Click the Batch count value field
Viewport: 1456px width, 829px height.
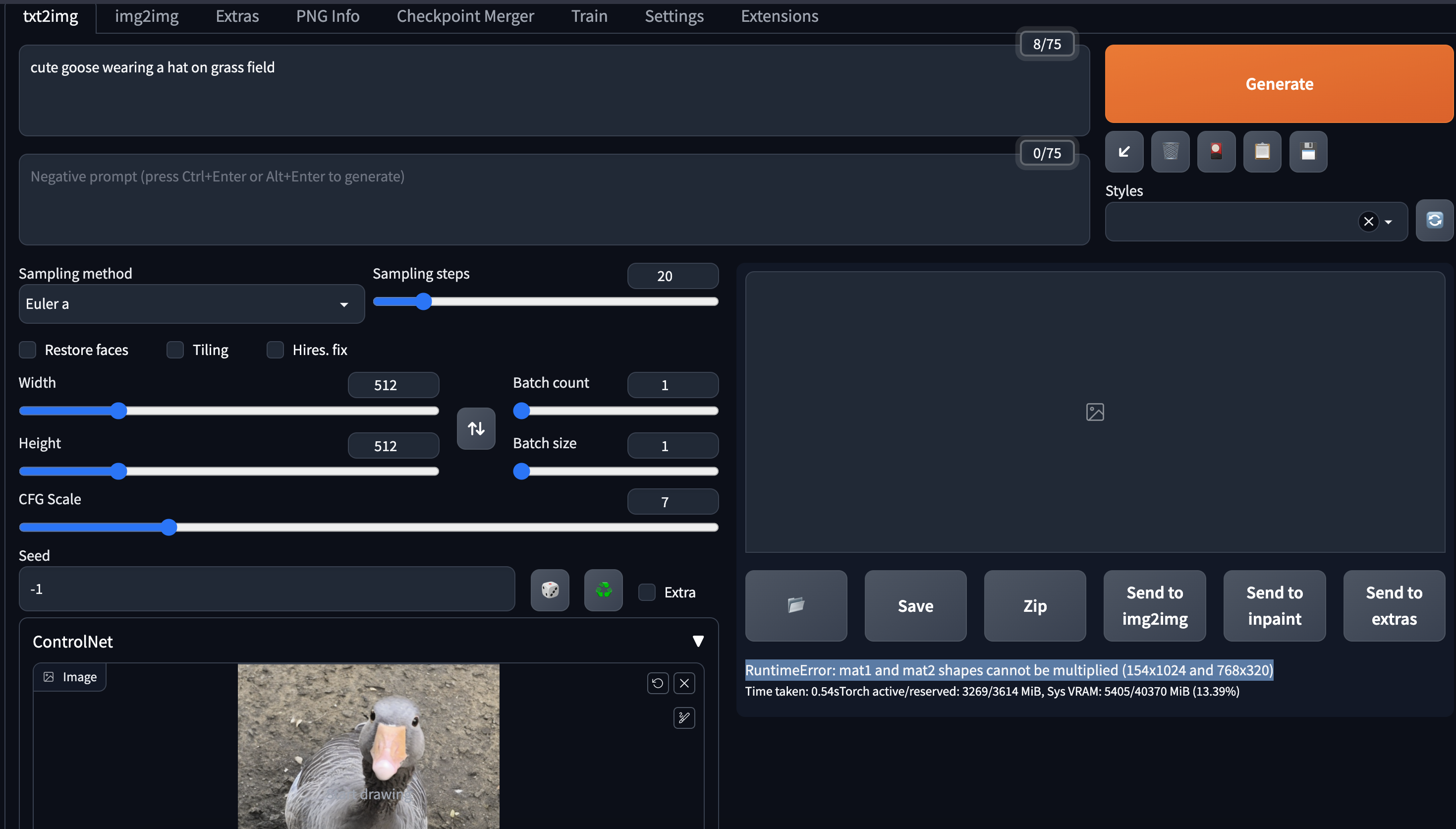(x=672, y=385)
